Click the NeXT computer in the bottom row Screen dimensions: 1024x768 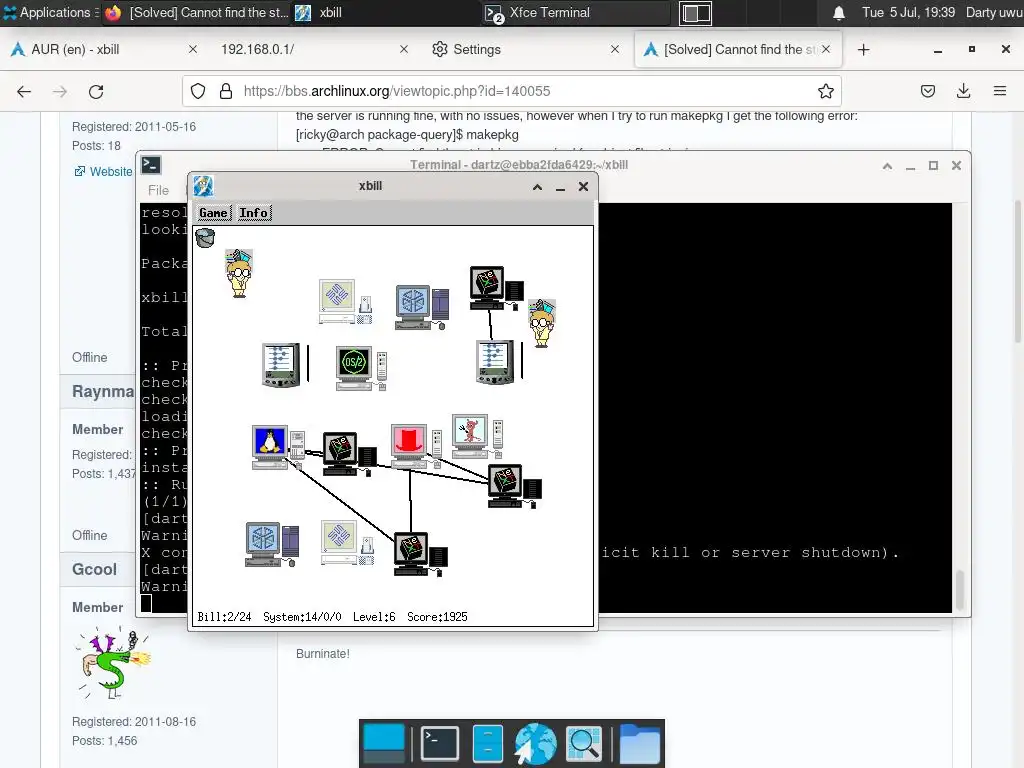coord(421,554)
